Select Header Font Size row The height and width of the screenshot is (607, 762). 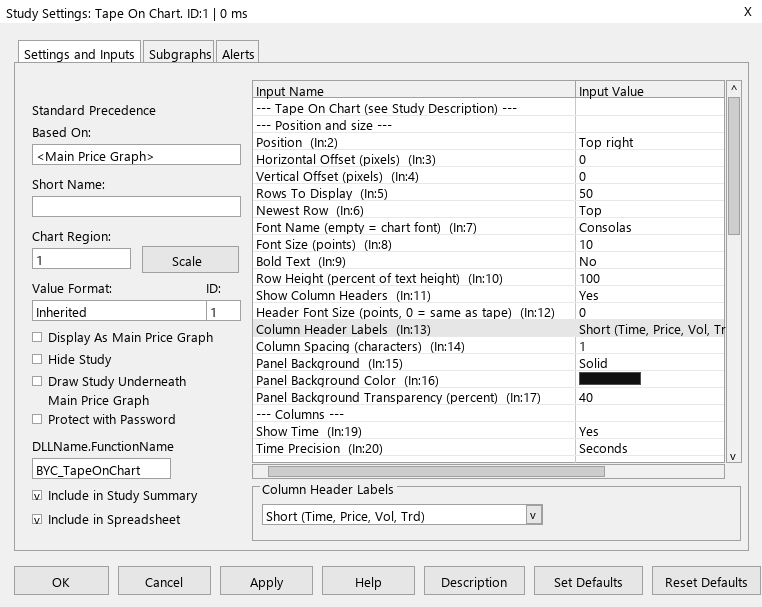coord(488,312)
